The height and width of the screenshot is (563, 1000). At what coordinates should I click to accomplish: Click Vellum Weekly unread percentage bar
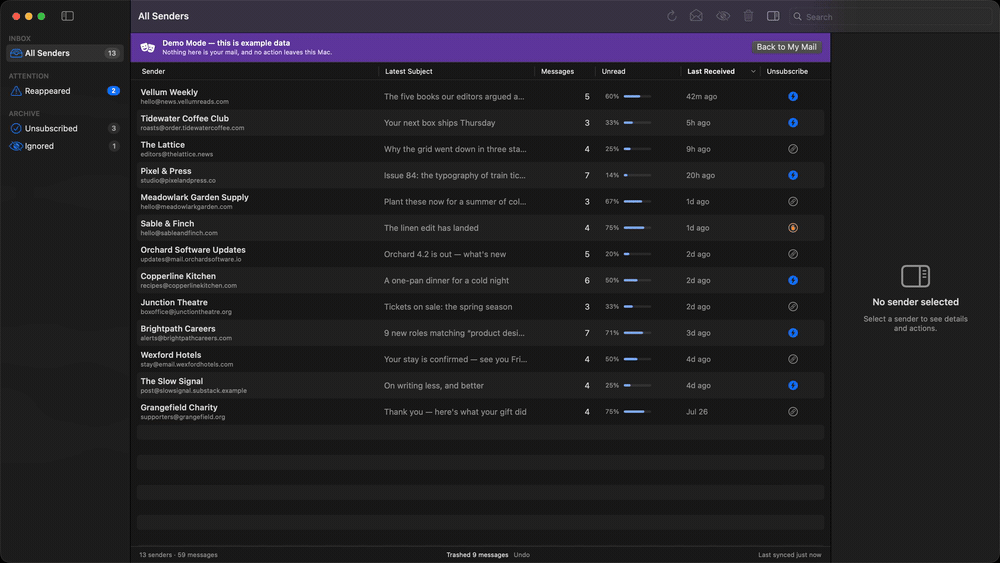637,96
